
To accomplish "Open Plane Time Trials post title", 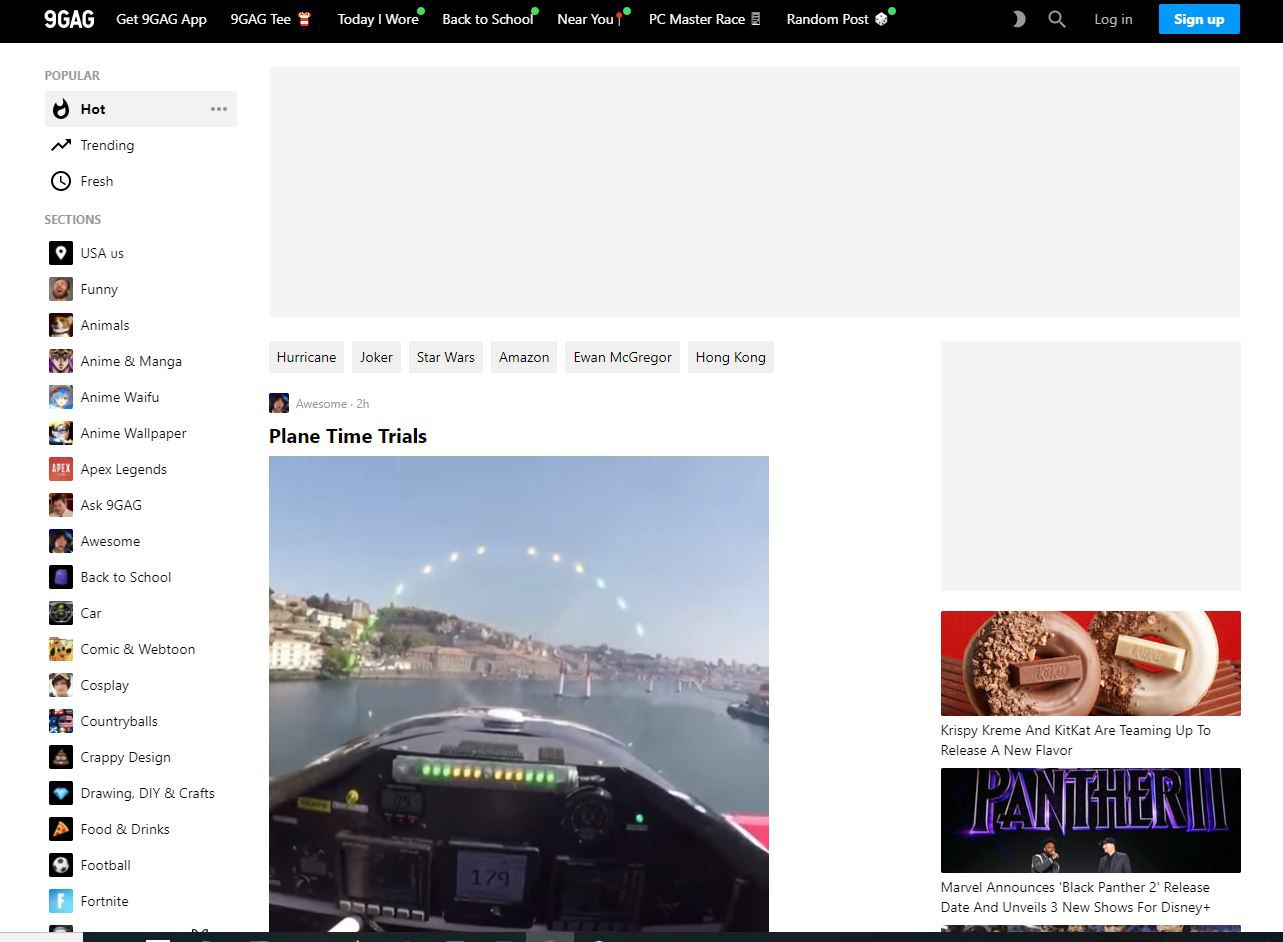I will pos(348,436).
